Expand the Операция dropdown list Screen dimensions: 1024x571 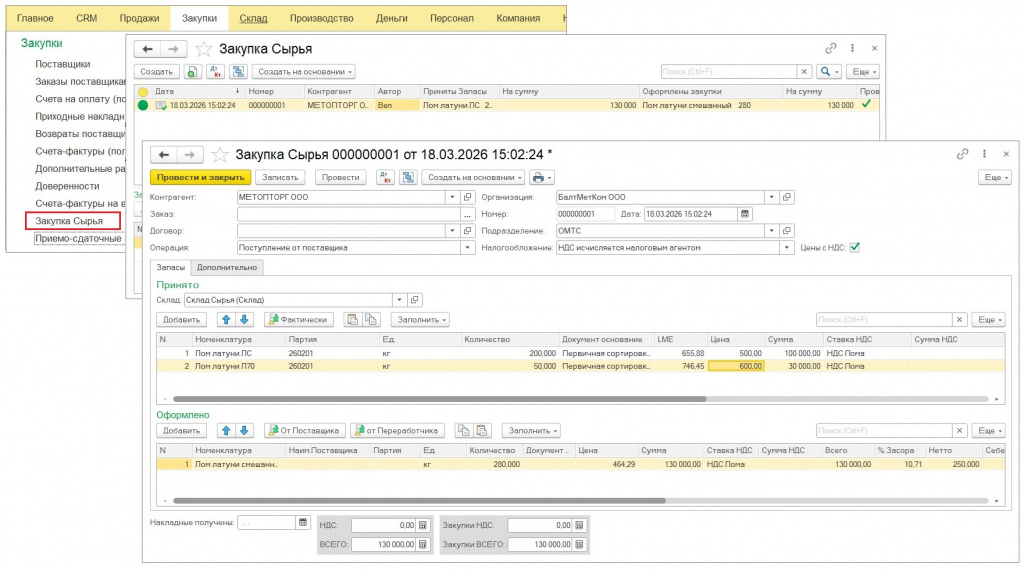click(468, 247)
